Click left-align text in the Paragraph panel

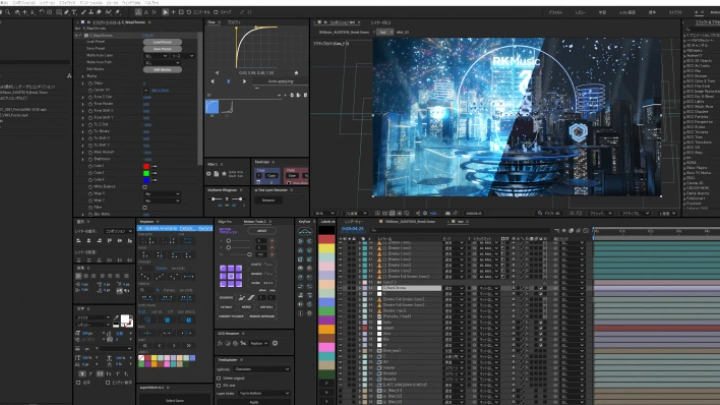point(79,276)
